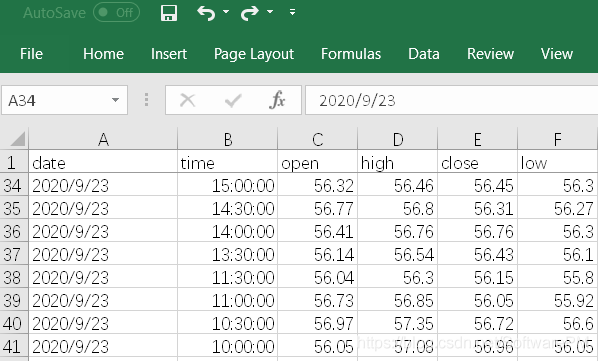Click the 'time' header cell
The width and height of the screenshot is (598, 361).
pyautogui.click(x=228, y=162)
